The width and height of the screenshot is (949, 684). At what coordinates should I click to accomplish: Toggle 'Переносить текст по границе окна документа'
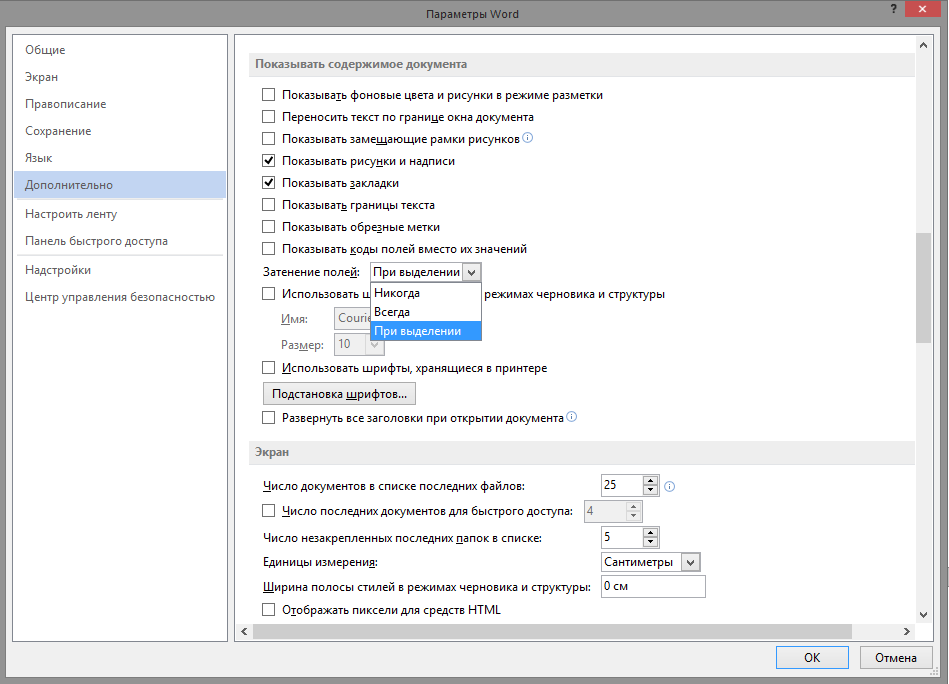[268, 116]
